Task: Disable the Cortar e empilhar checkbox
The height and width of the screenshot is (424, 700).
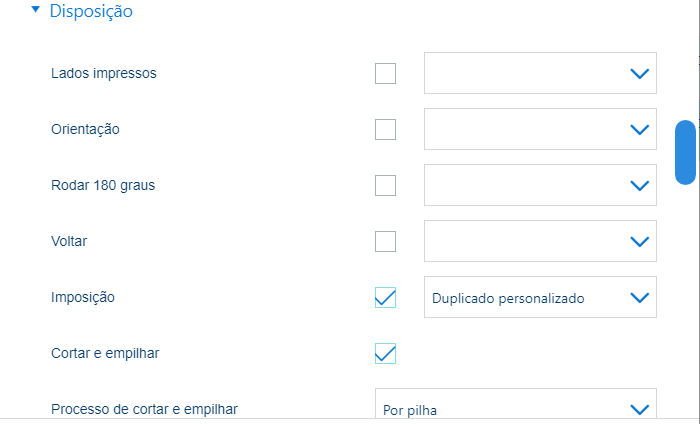Action: [385, 353]
